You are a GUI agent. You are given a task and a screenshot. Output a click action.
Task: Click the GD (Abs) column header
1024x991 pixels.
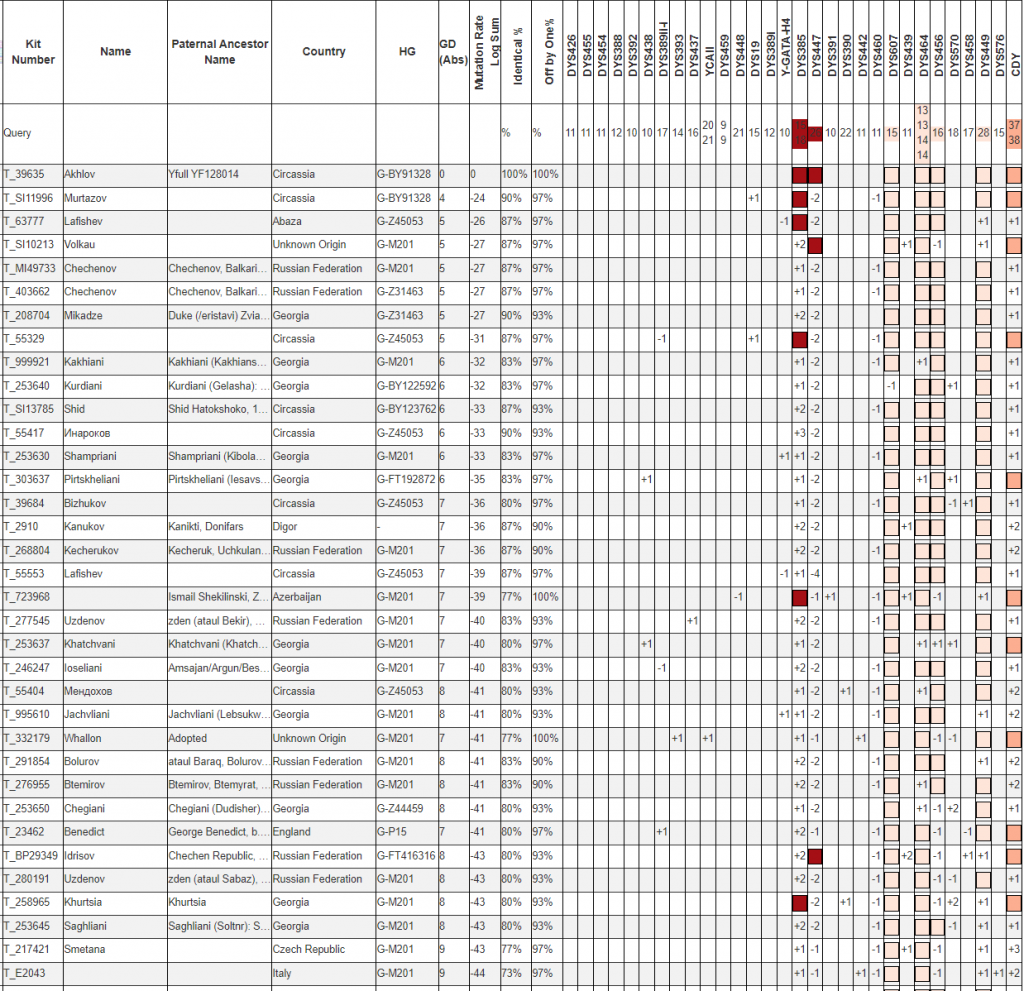click(x=452, y=52)
